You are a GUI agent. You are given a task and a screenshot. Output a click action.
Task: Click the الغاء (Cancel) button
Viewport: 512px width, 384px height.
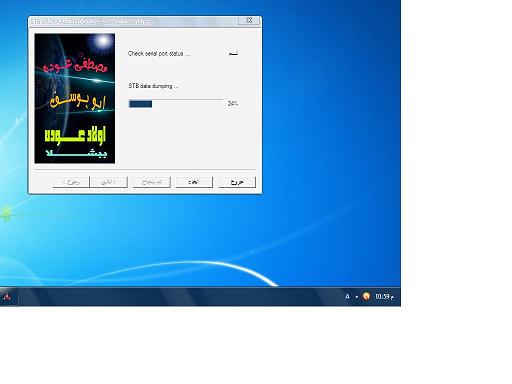coord(194,182)
